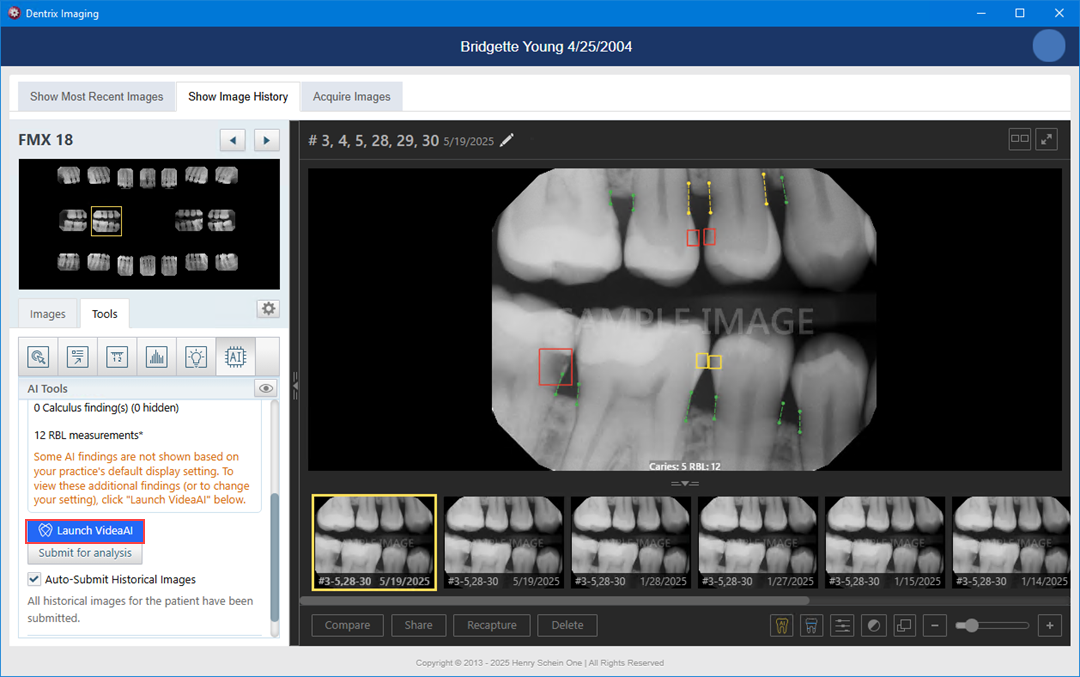Switch to the Images tab
Screen dimensions: 1080x677
click(x=48, y=314)
